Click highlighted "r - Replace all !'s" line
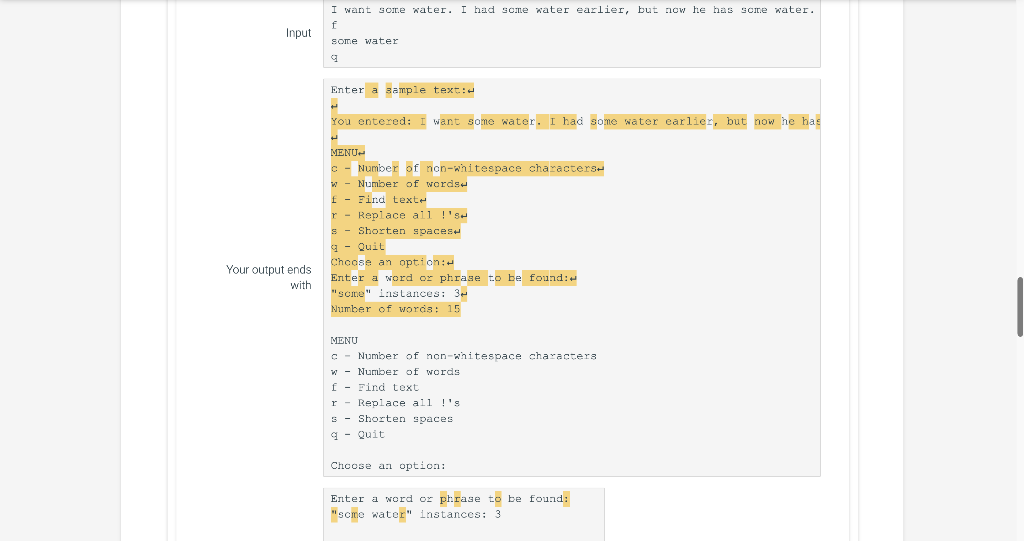This screenshot has height=541, width=1024. (x=399, y=216)
